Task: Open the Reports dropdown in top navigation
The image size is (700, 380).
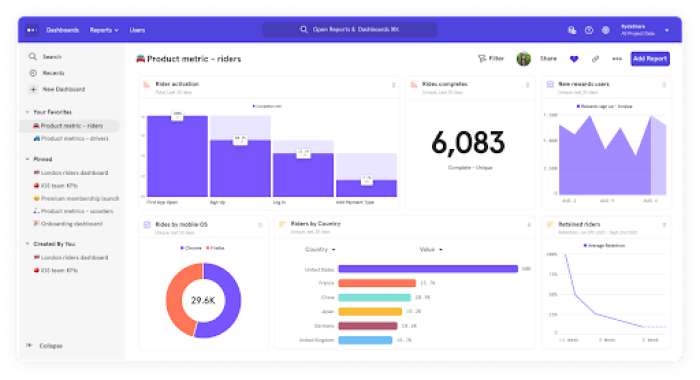Action: [x=104, y=30]
